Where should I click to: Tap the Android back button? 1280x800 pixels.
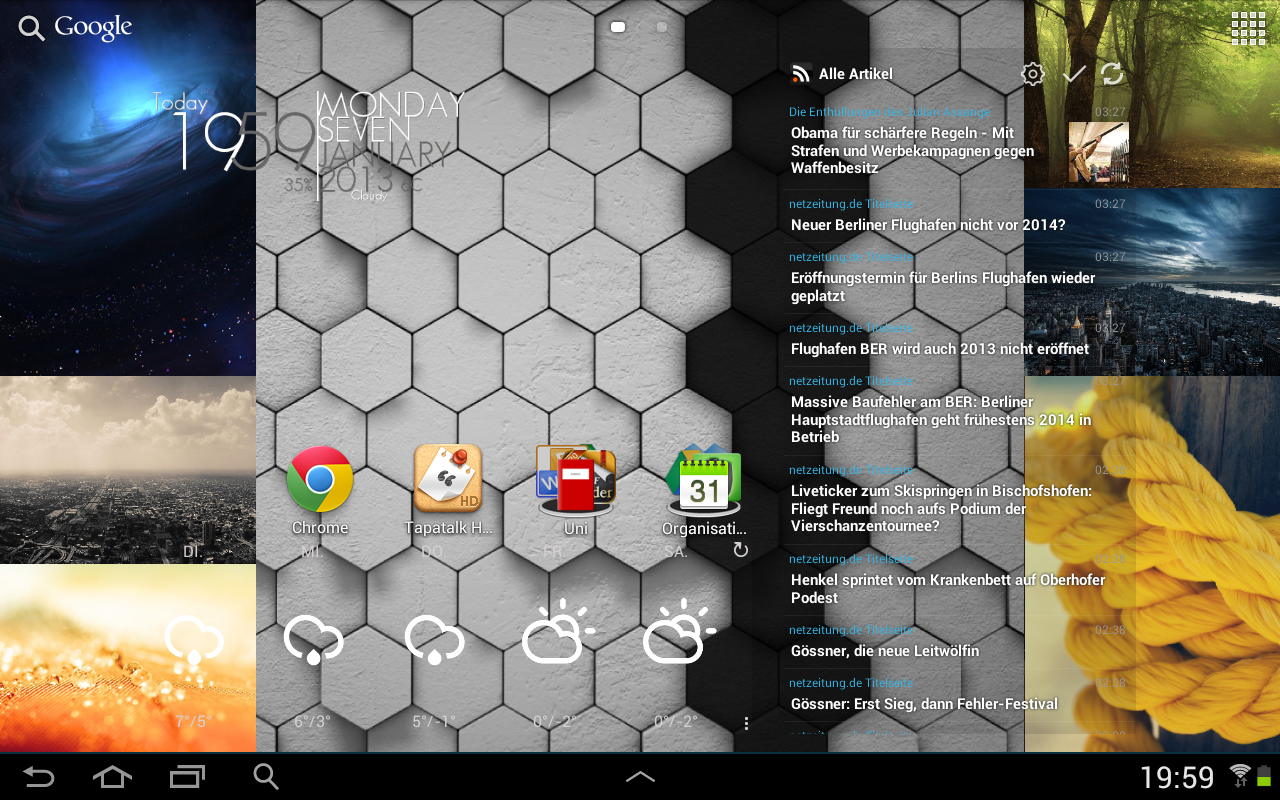coord(39,777)
